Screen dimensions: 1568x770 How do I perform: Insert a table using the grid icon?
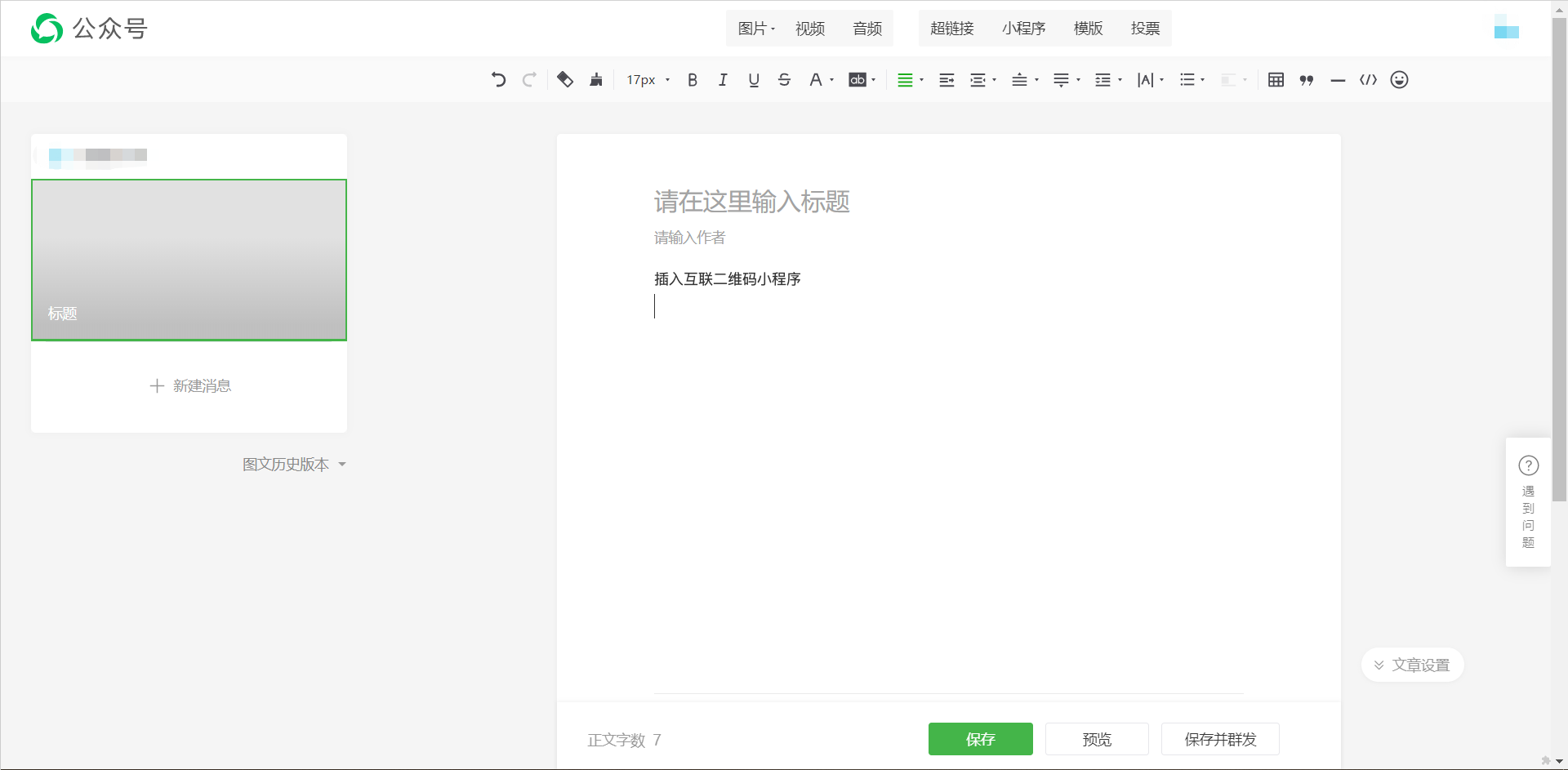coord(1276,80)
